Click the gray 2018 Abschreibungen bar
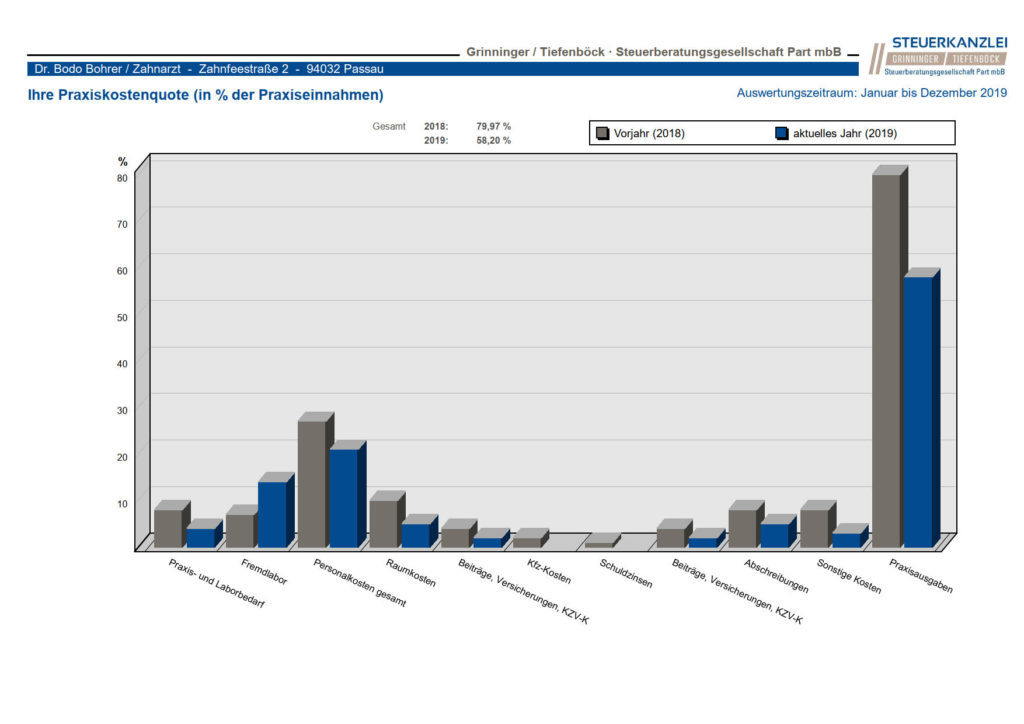Image resolution: width=1024 pixels, height=724 pixels. coord(743,528)
